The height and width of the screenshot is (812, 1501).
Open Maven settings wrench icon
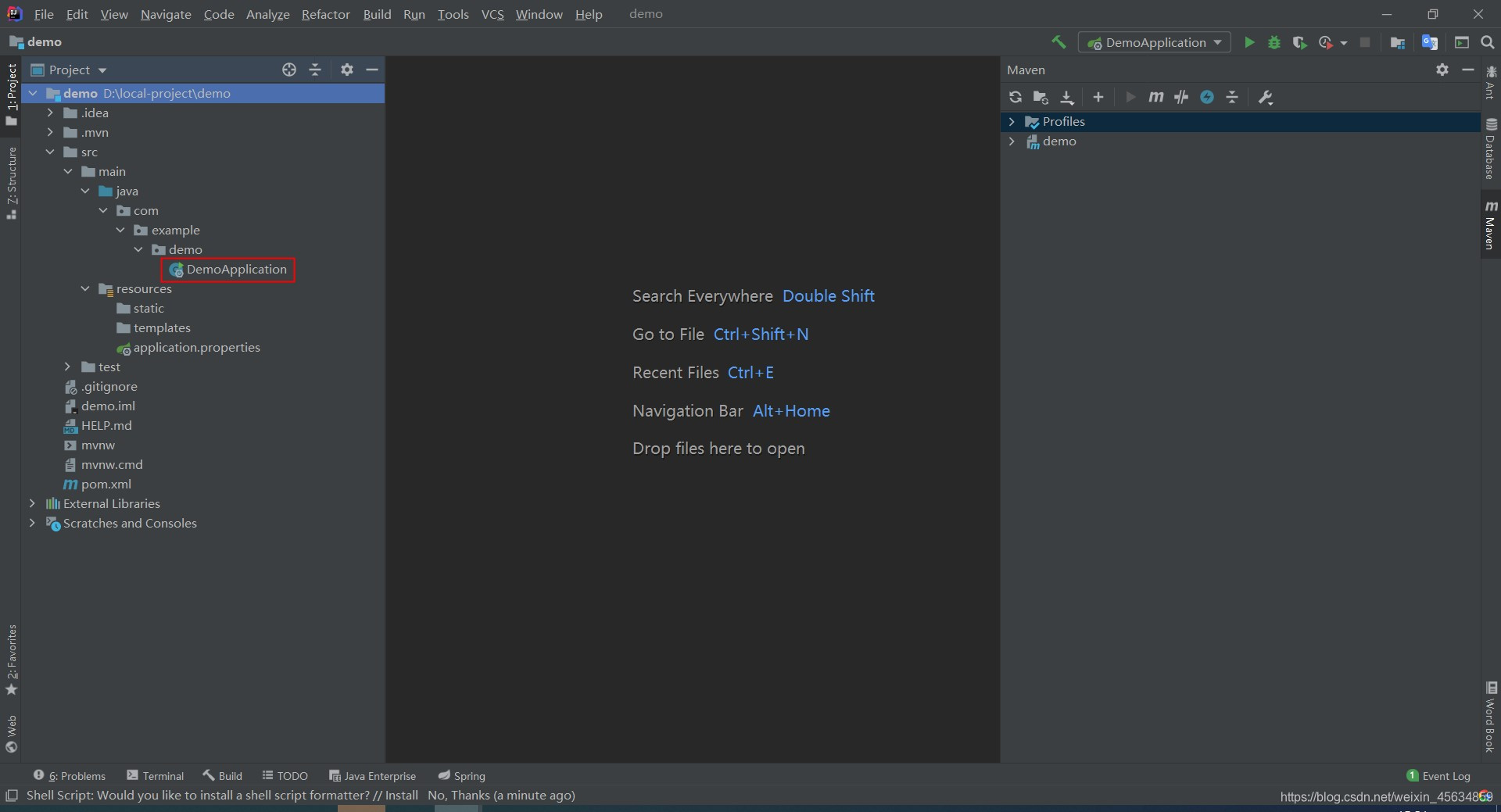point(1266,97)
